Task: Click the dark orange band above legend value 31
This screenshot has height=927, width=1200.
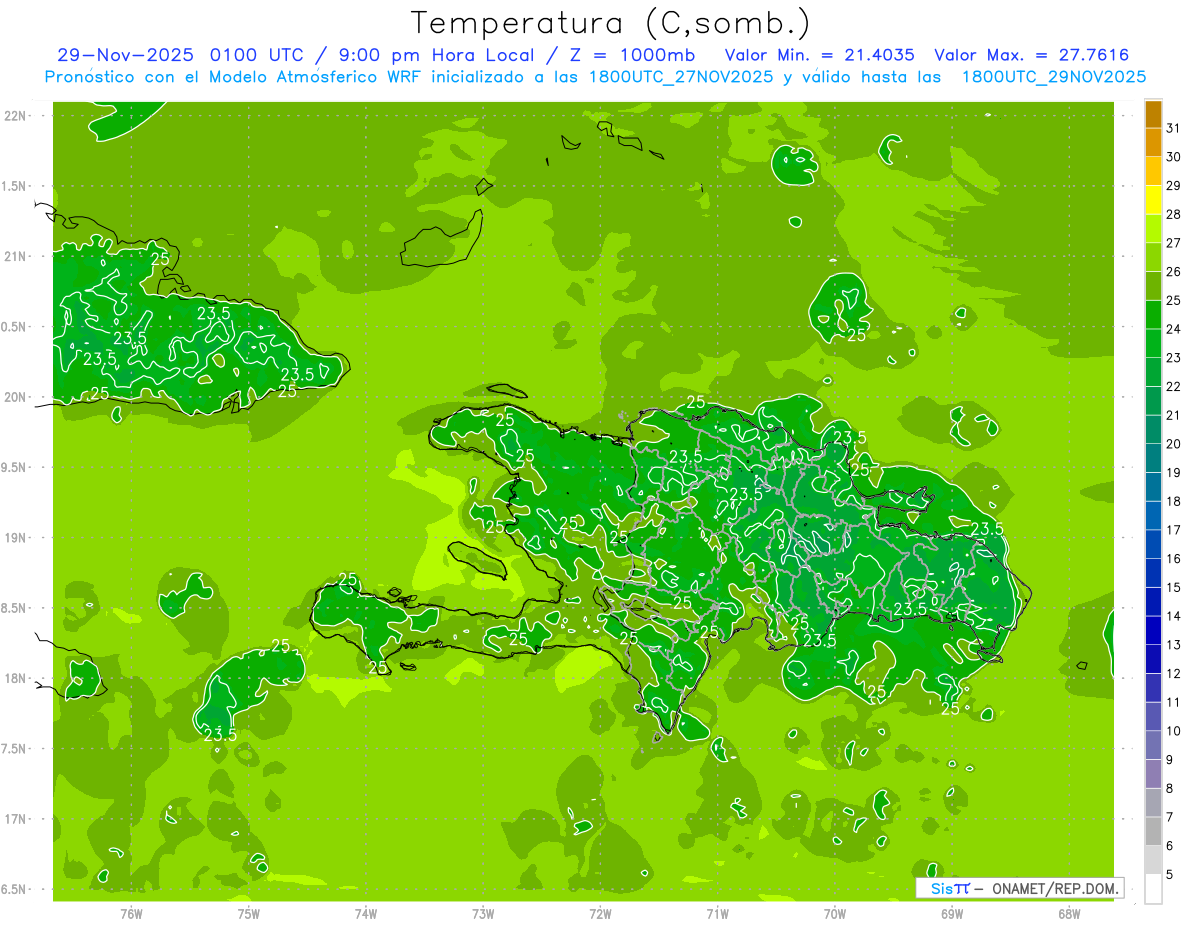Action: coord(1153,114)
